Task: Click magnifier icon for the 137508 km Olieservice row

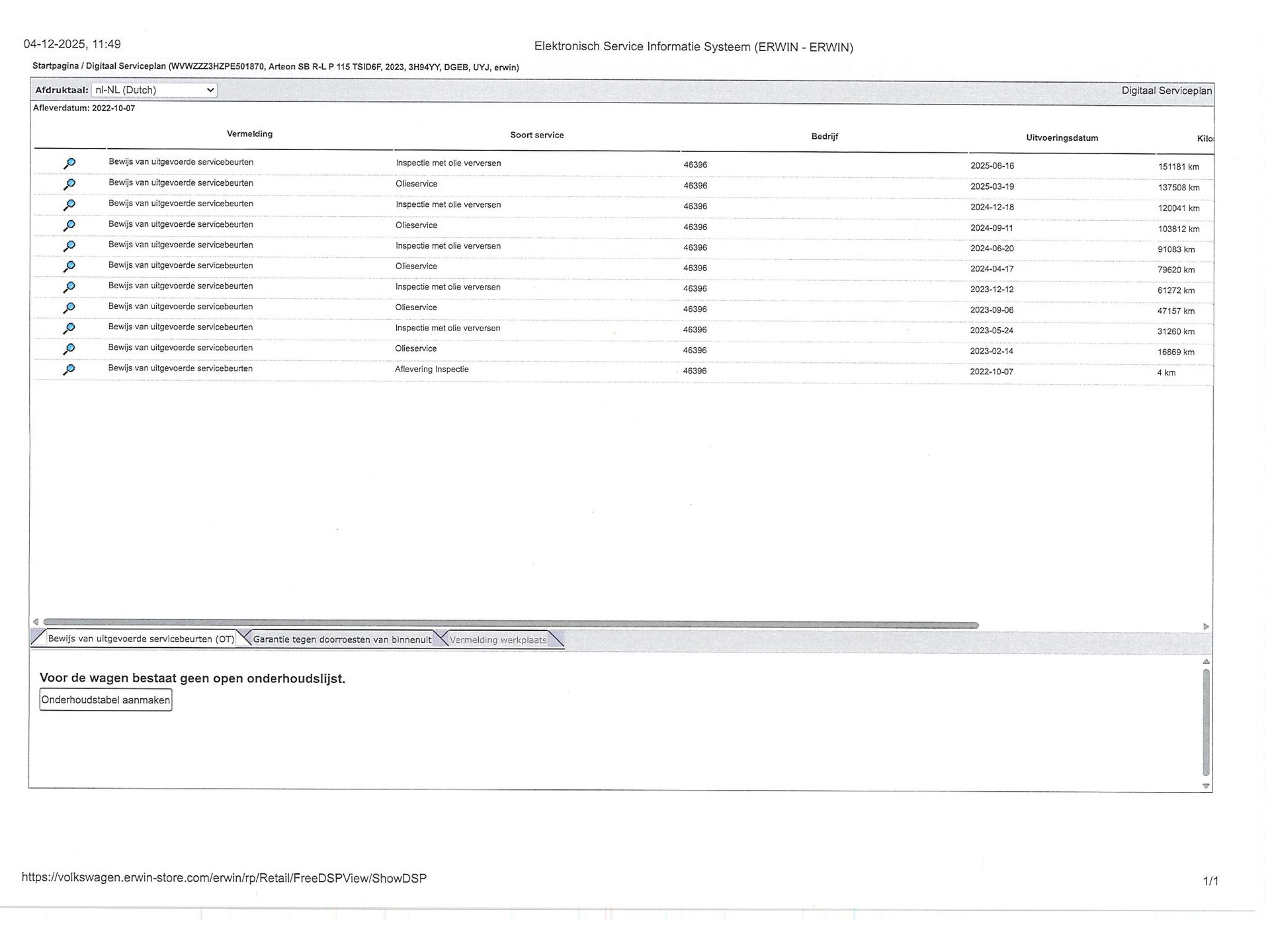Action: click(69, 184)
